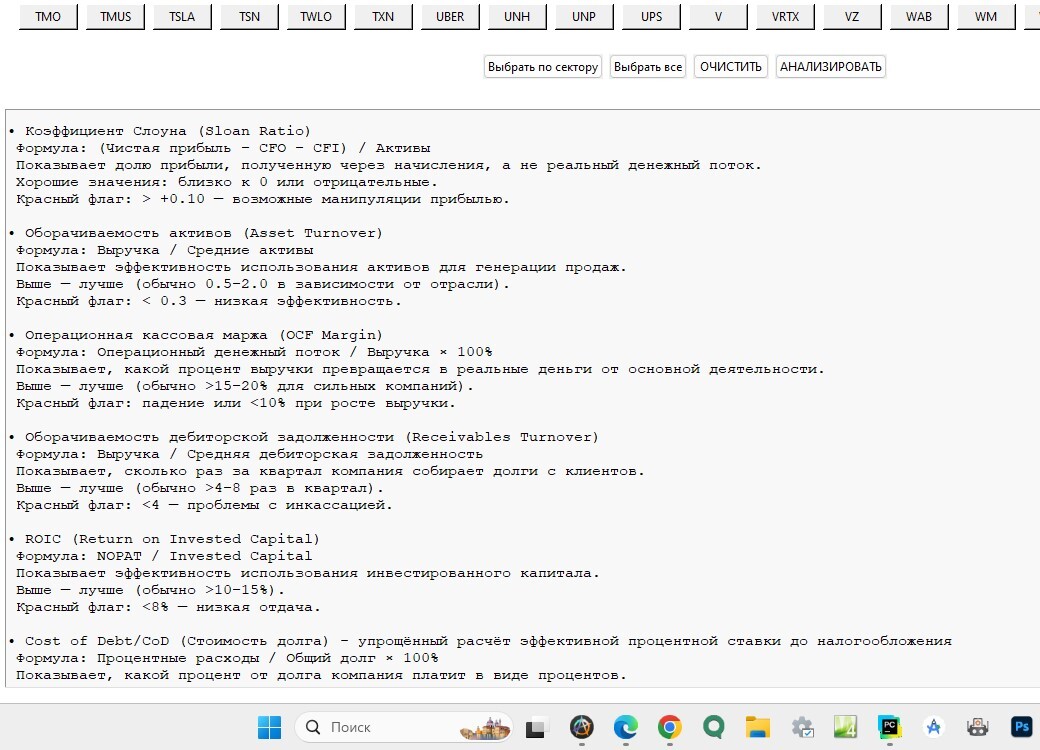Click formula 'Процентные расходы / Общий долг × 100%'
This screenshot has height=750, width=1040.
(267, 658)
